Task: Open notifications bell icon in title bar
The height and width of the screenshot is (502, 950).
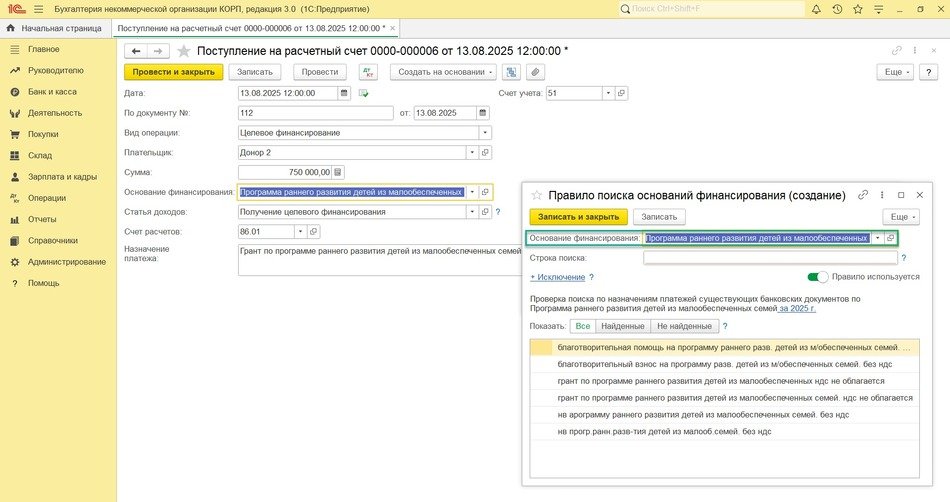Action: click(x=816, y=9)
